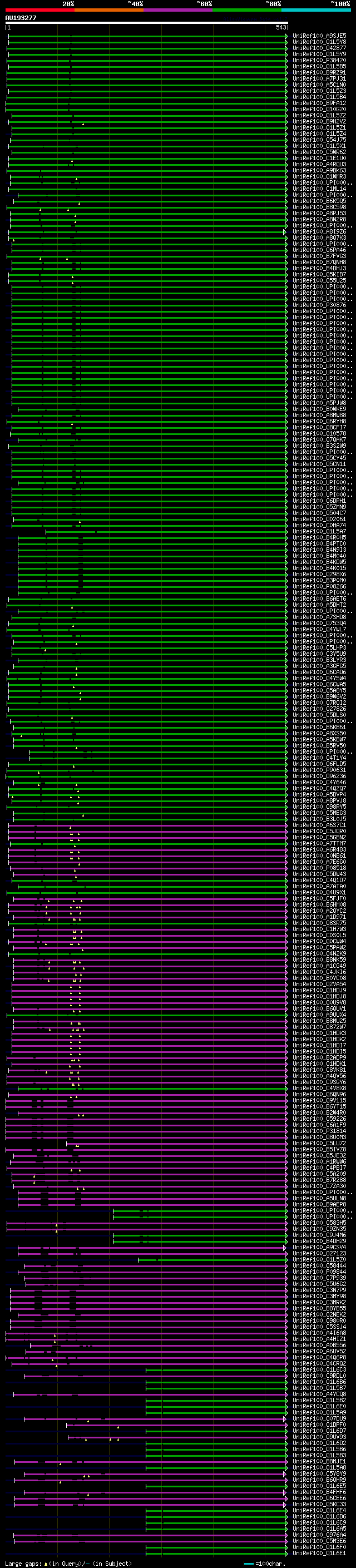Click the label UniRef100_C7P939
Viewport: 356px width, 1568px height.
point(319,1278)
